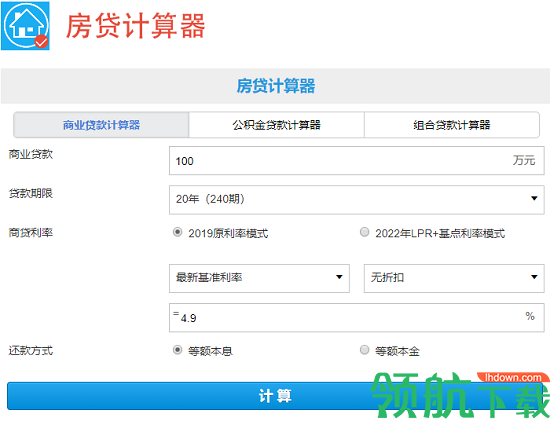Screen dimensions: 550x425
Task: Click the % unit symbol
Action: click(530, 316)
